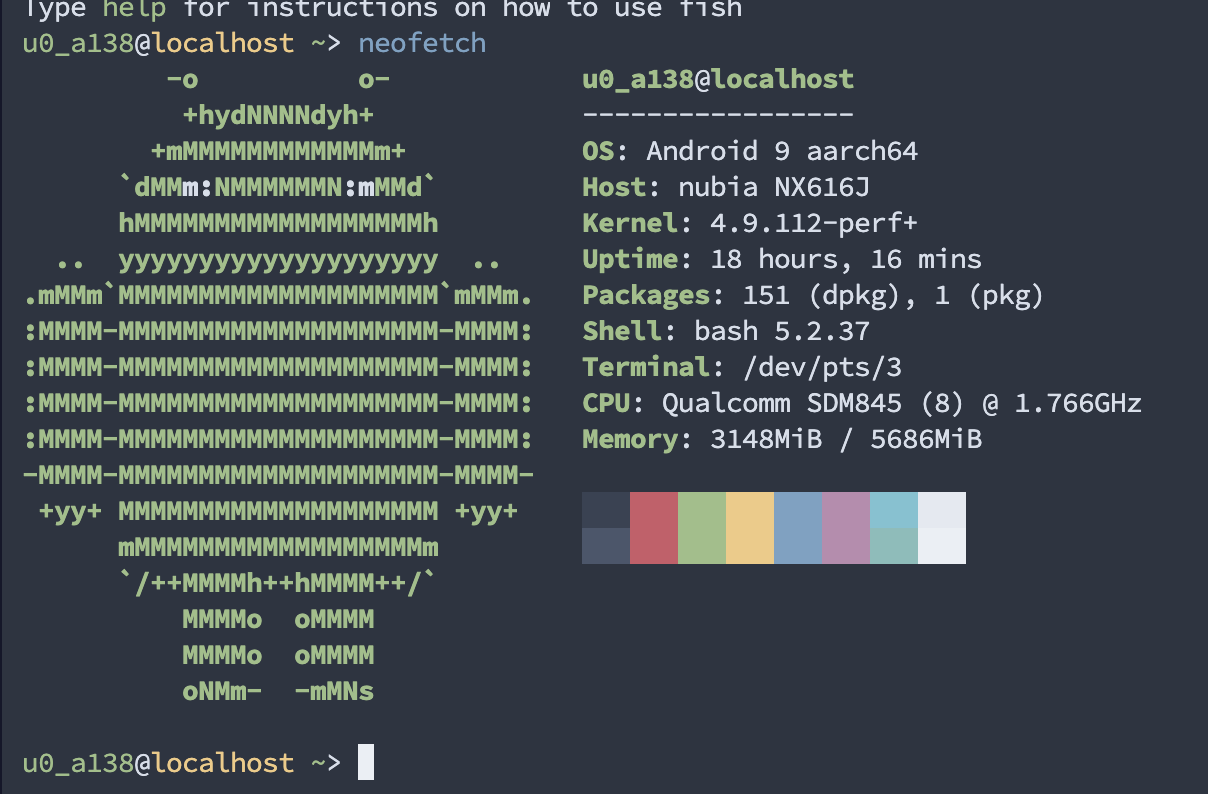The width and height of the screenshot is (1208, 794).
Task: Select the green color swatch
Action: [701, 527]
